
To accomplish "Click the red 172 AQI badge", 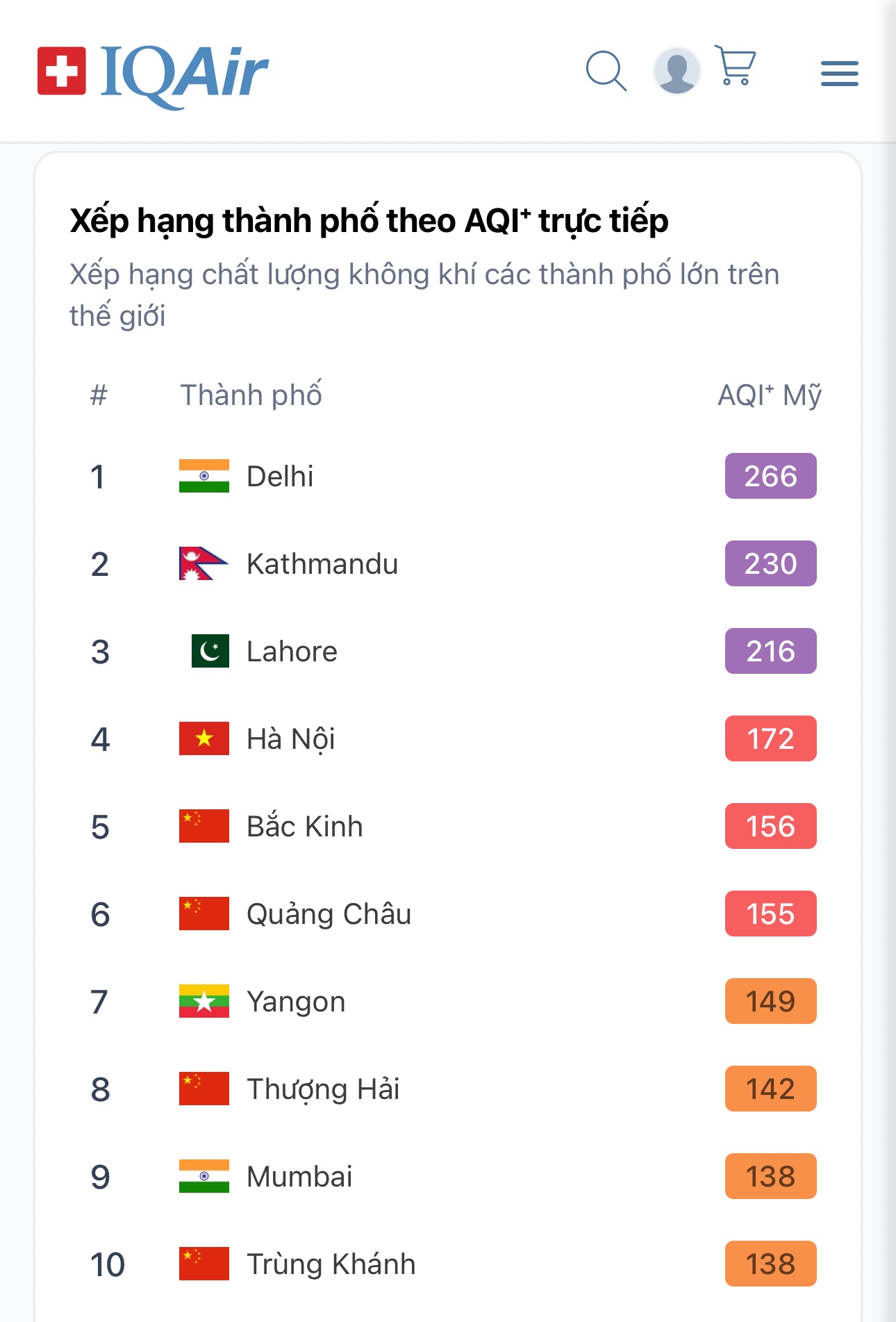I will click(x=770, y=738).
